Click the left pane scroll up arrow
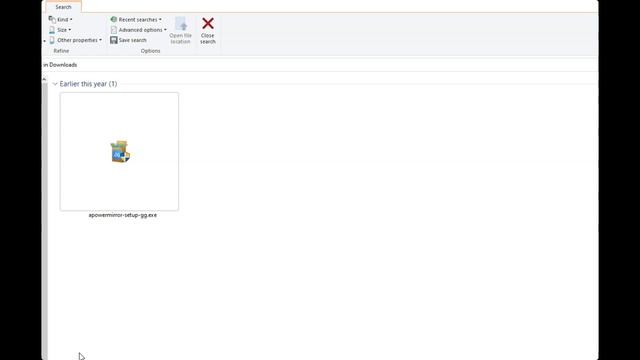Viewport: 640px width, 360px height. (x=44, y=79)
